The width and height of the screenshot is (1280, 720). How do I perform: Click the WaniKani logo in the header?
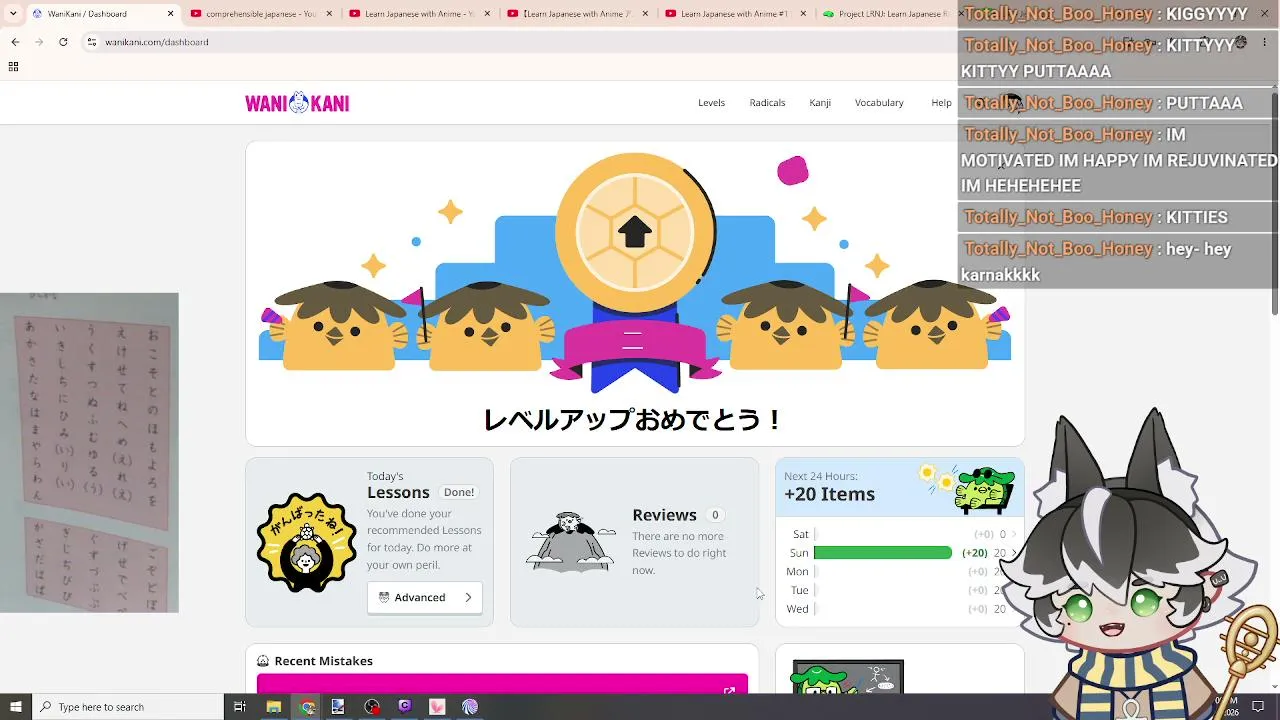[x=297, y=103]
